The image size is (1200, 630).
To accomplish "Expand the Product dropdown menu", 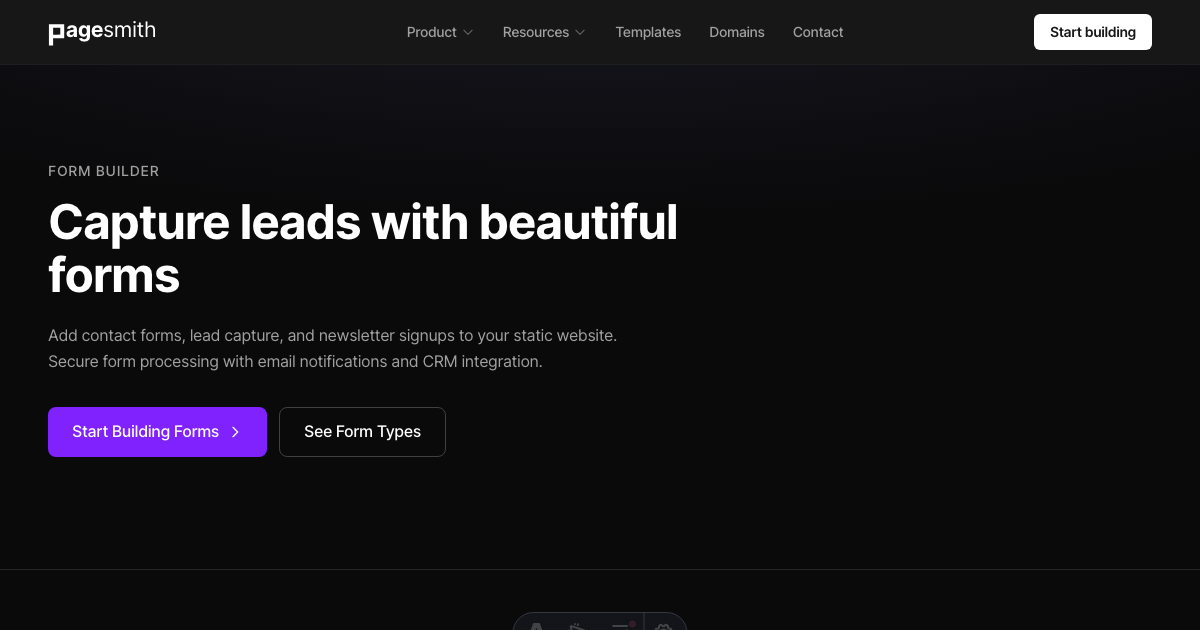I will coord(440,32).
